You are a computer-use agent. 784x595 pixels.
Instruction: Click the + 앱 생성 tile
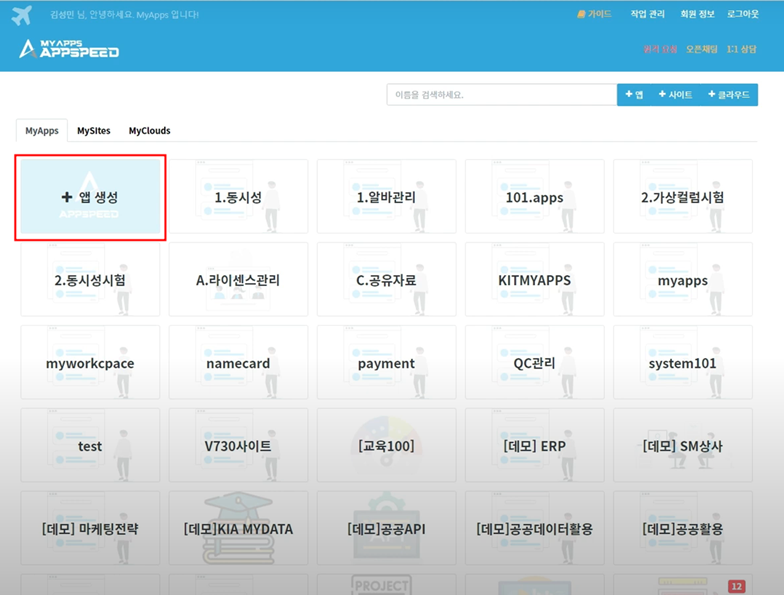(x=90, y=196)
